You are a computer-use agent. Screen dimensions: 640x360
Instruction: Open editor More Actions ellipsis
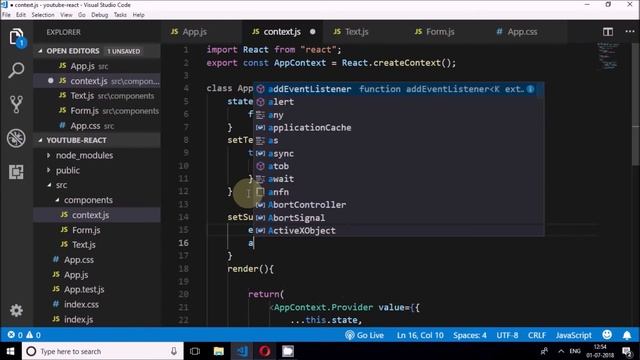pos(630,32)
